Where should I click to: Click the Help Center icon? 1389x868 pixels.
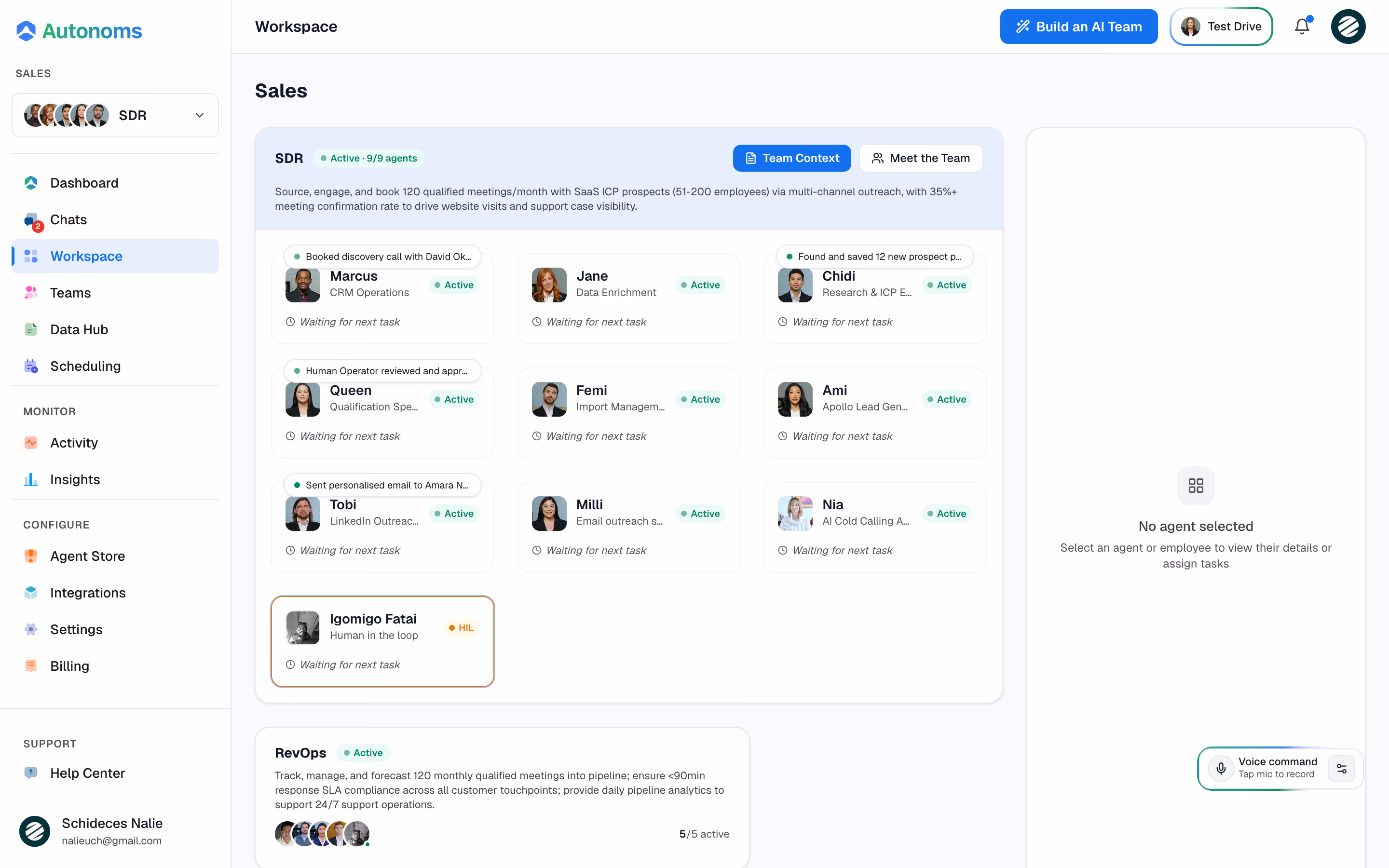[x=31, y=773]
